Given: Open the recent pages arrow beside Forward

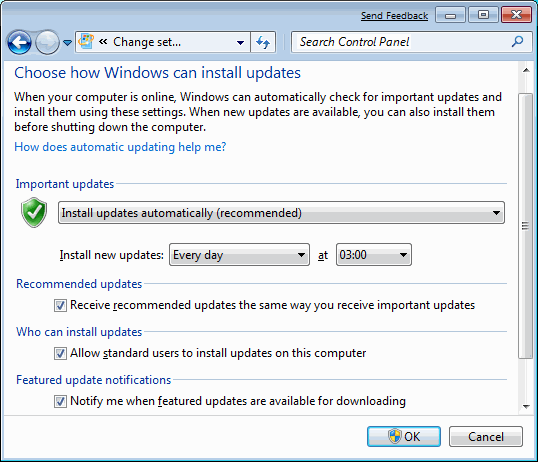Looking at the screenshot, I should (x=67, y=43).
